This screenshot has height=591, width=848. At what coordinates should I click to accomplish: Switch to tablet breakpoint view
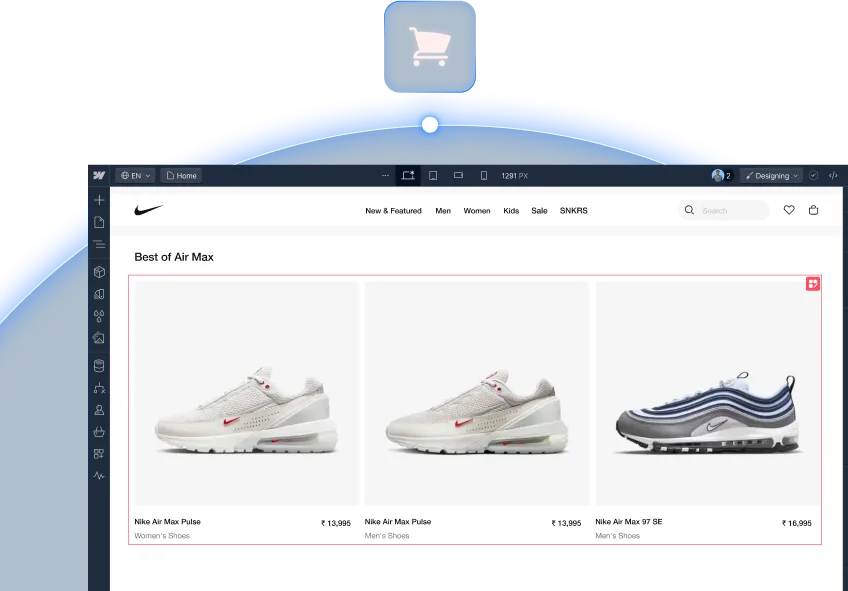[433, 176]
